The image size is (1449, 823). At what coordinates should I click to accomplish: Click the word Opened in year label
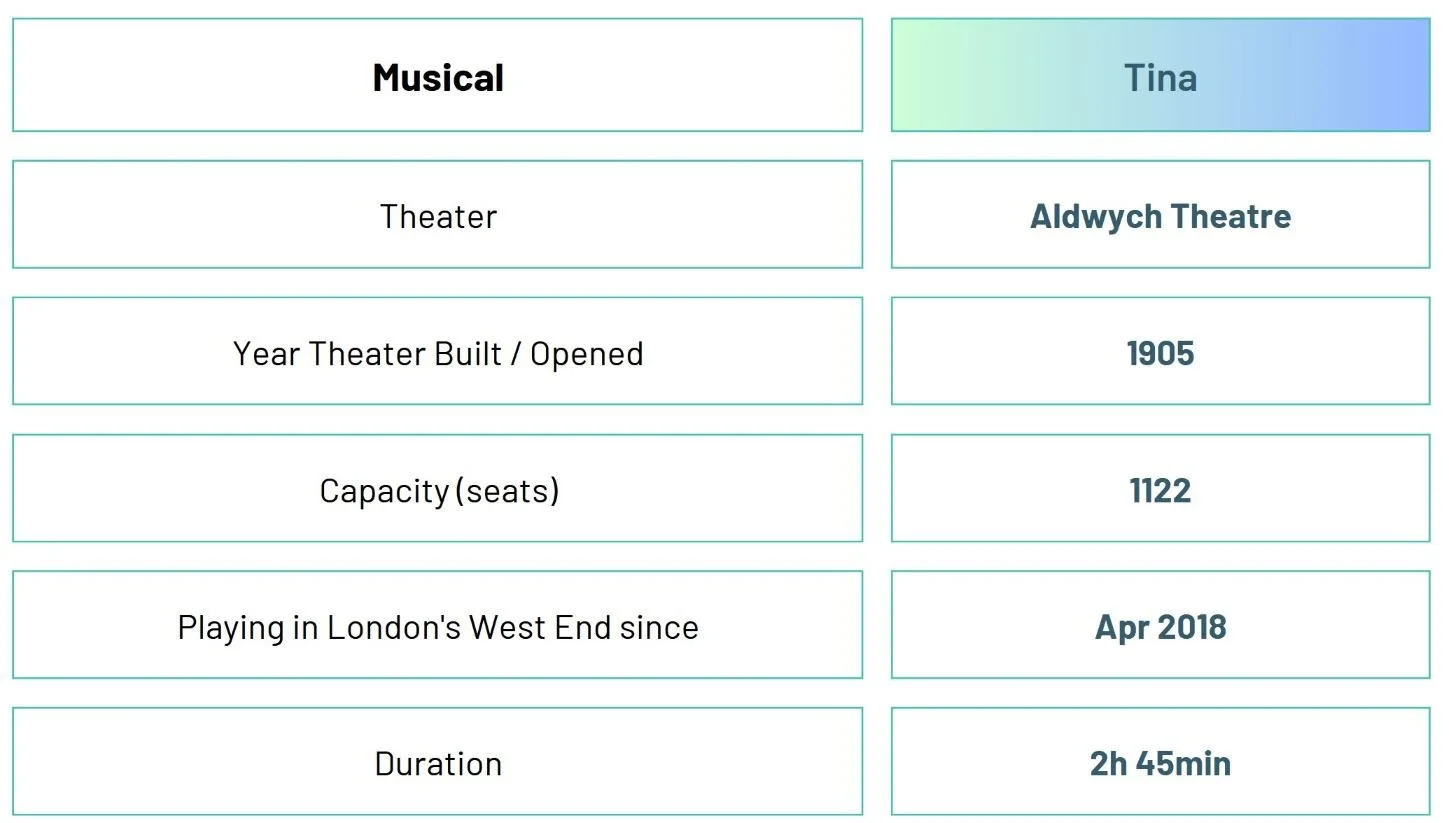pos(586,354)
